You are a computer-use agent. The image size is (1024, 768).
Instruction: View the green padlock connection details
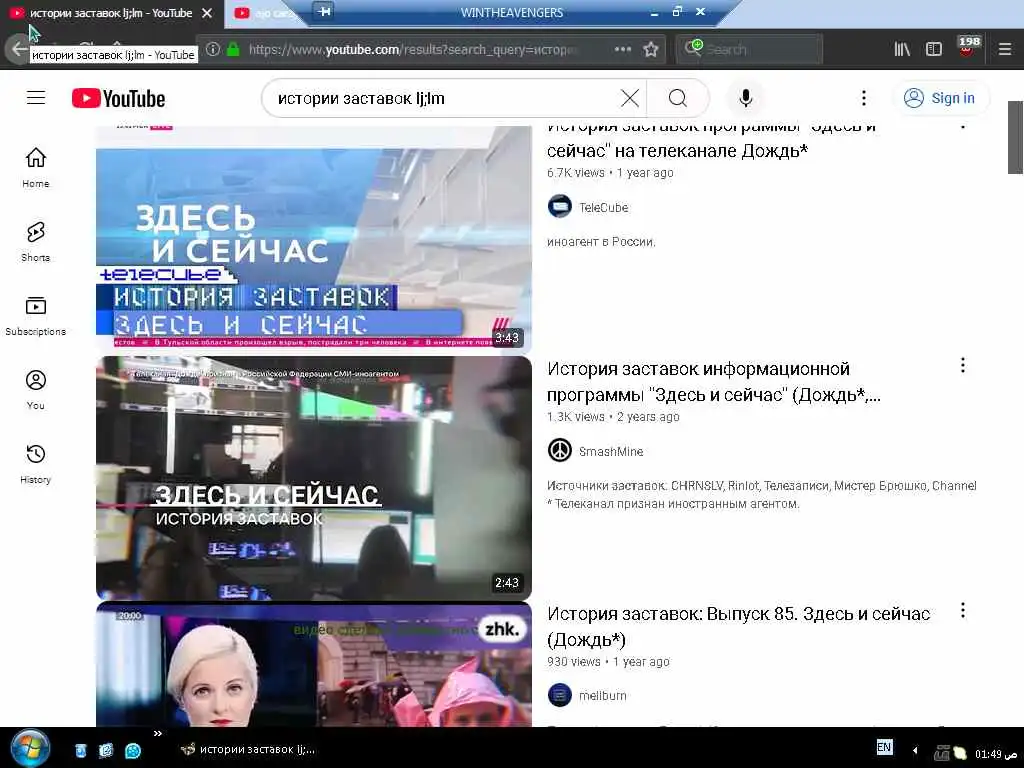click(232, 49)
